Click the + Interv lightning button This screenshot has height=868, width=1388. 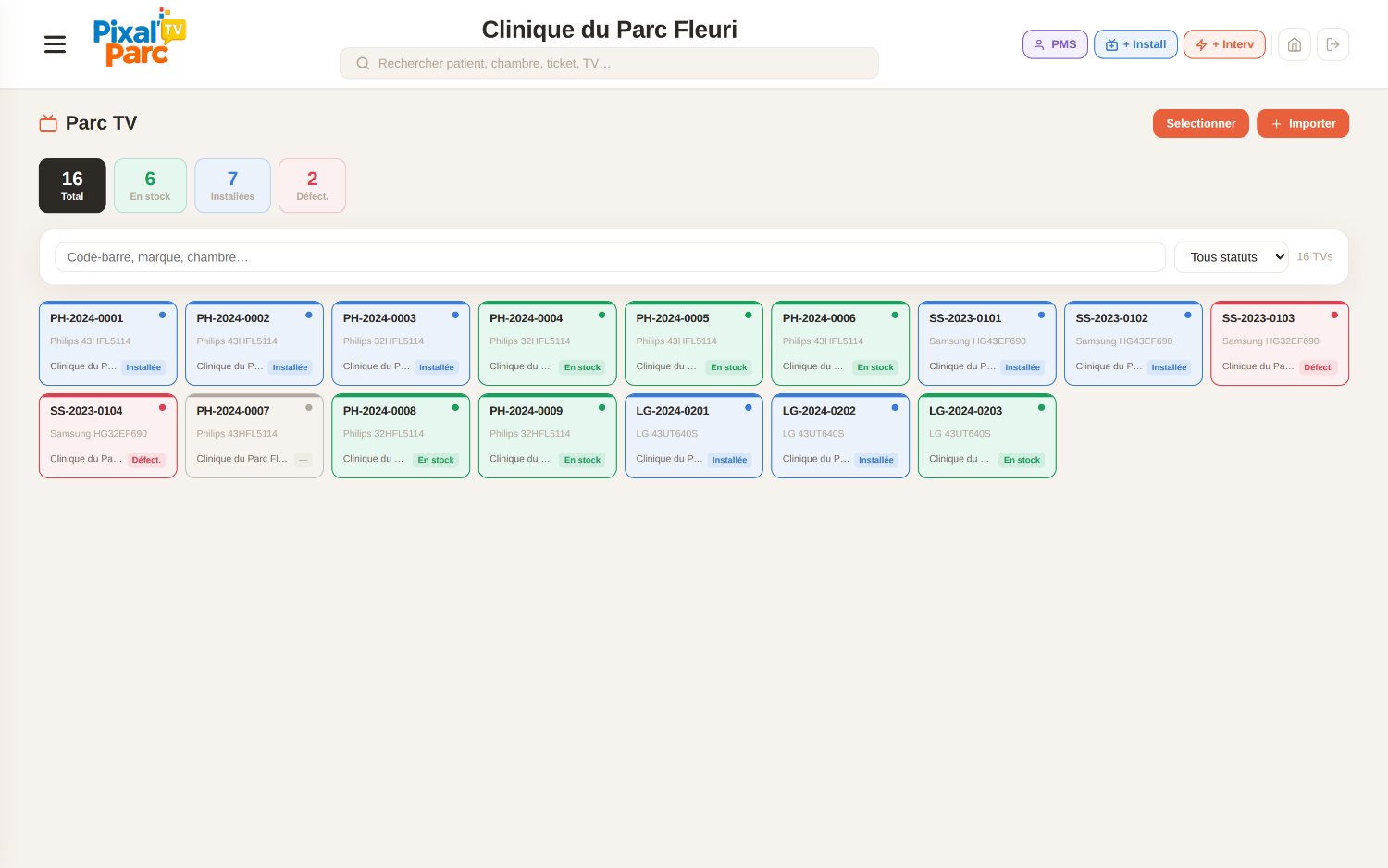click(x=1224, y=44)
